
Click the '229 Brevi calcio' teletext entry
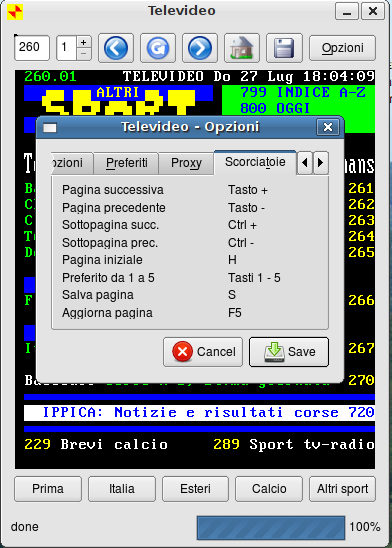click(x=96, y=445)
